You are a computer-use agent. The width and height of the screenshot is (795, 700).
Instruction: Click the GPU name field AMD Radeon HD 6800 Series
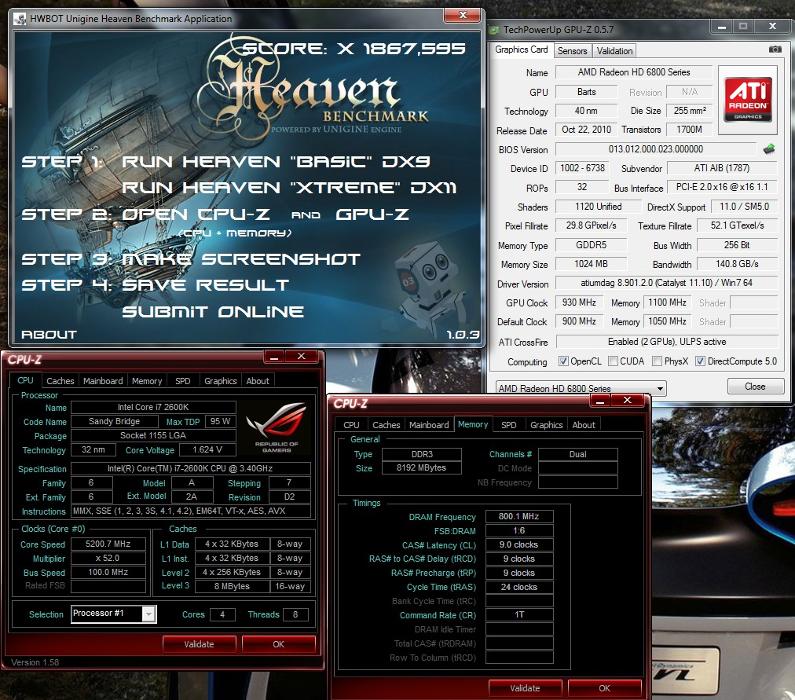(634, 72)
